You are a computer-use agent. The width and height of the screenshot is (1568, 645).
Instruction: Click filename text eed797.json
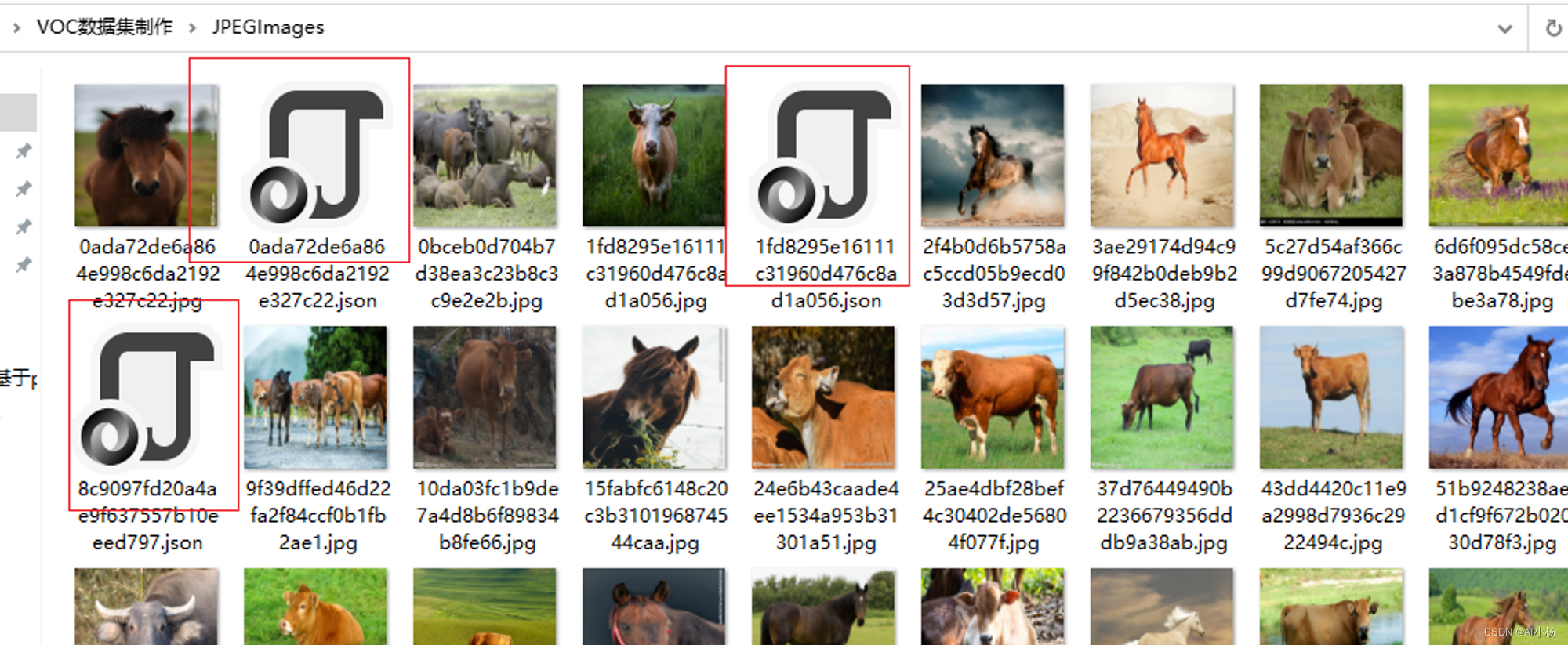[147, 543]
